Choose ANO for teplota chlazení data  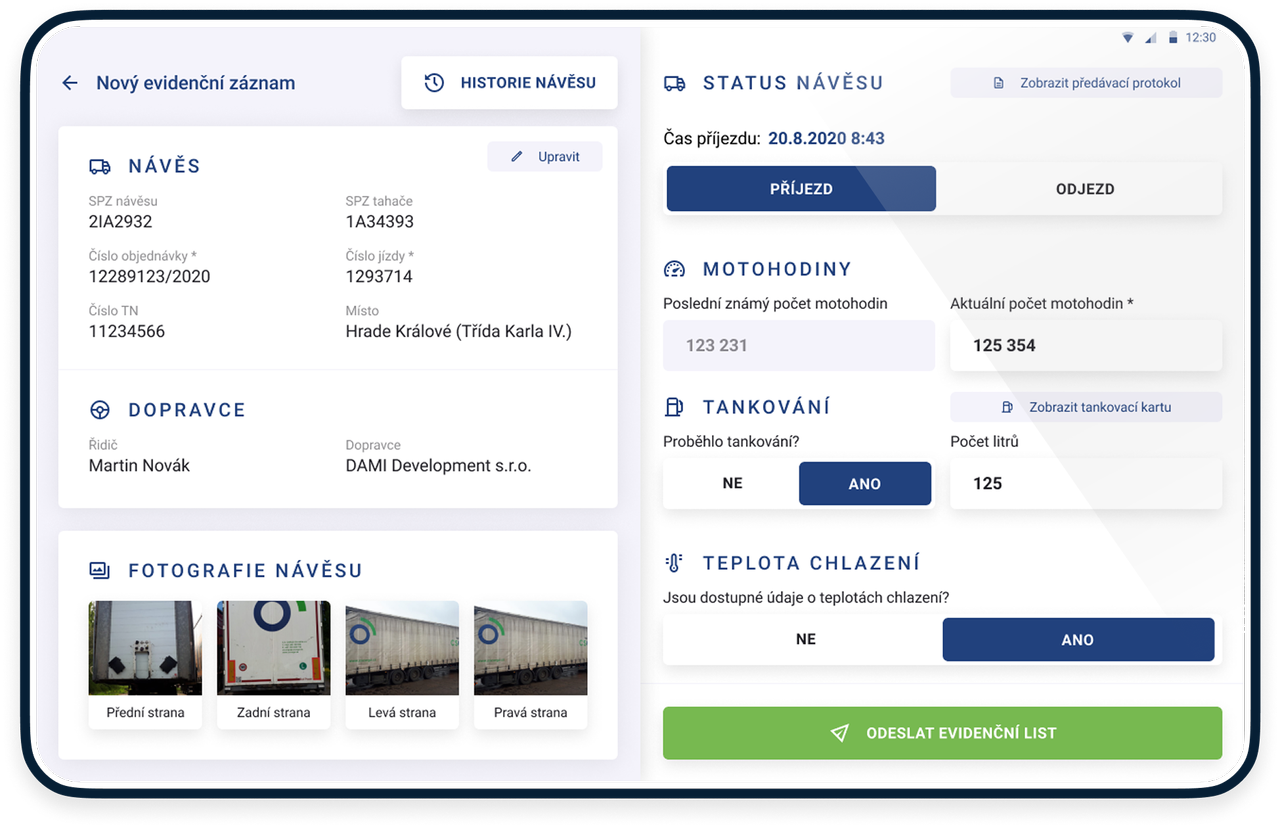1077,640
